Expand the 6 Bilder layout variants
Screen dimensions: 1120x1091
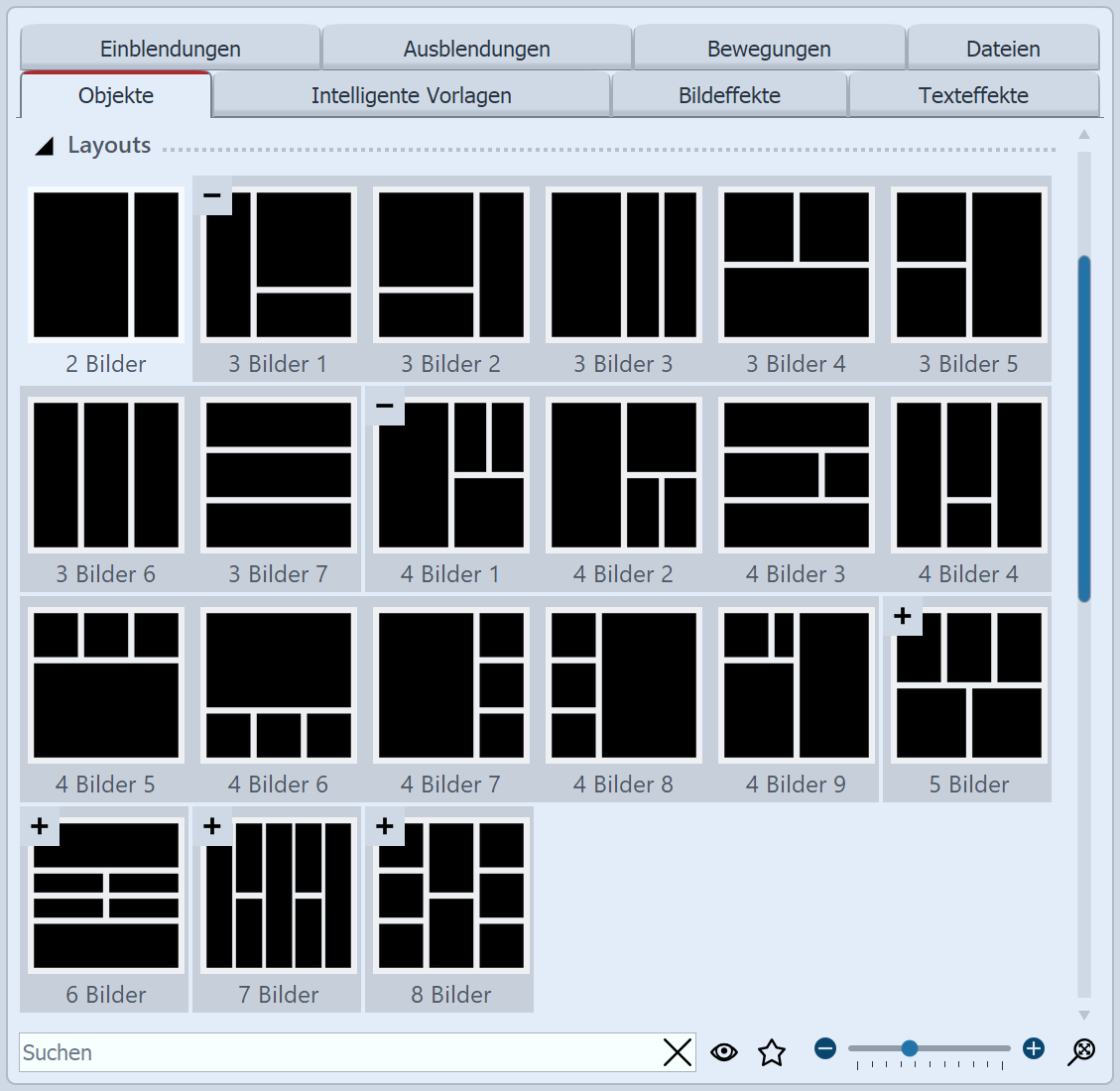pos(40,825)
